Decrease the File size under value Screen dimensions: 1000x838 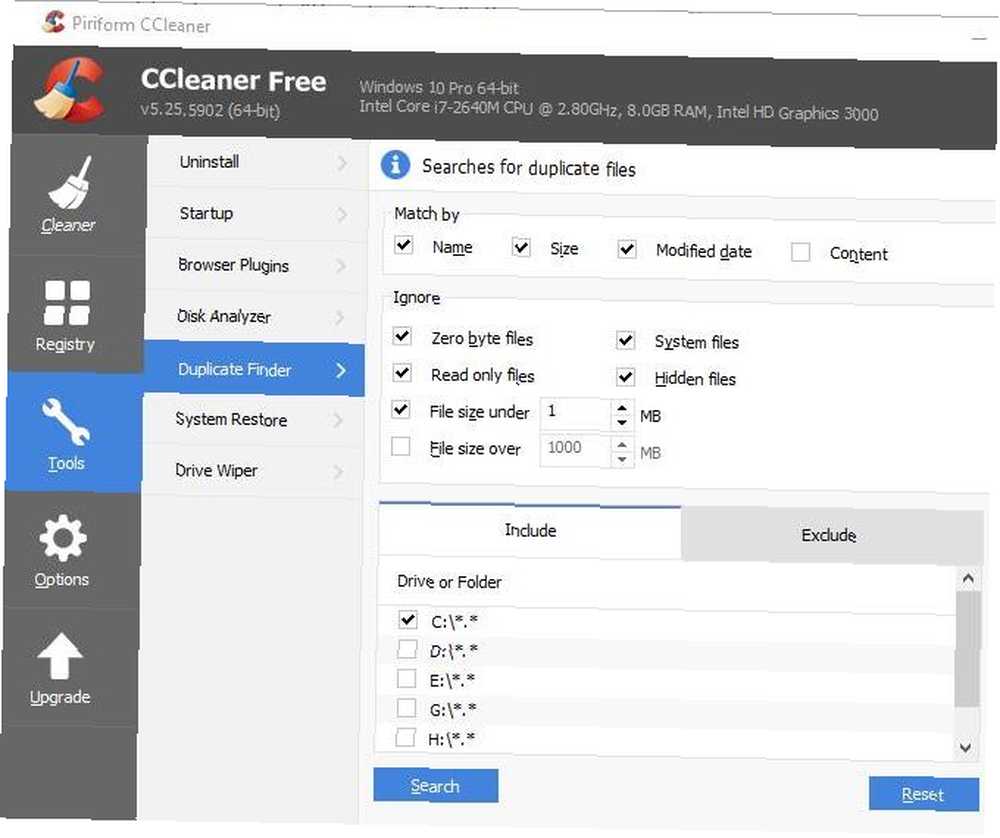622,422
